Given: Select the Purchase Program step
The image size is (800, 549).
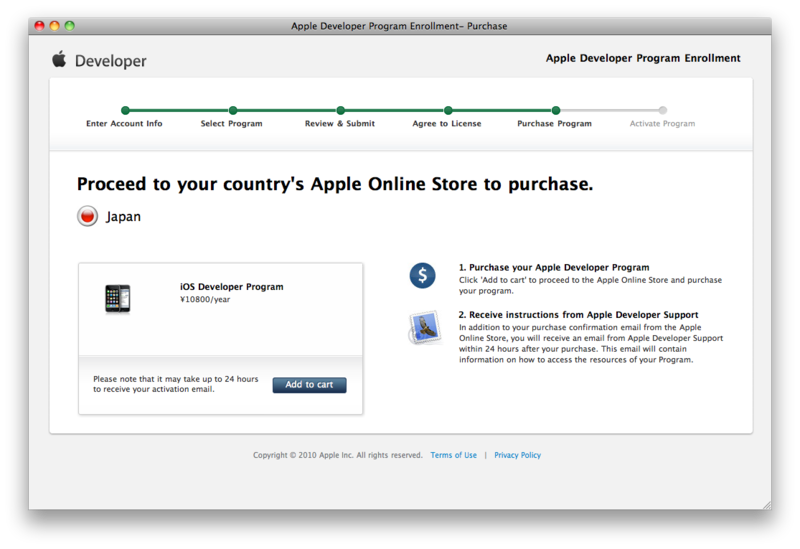Looking at the screenshot, I should (x=555, y=123).
